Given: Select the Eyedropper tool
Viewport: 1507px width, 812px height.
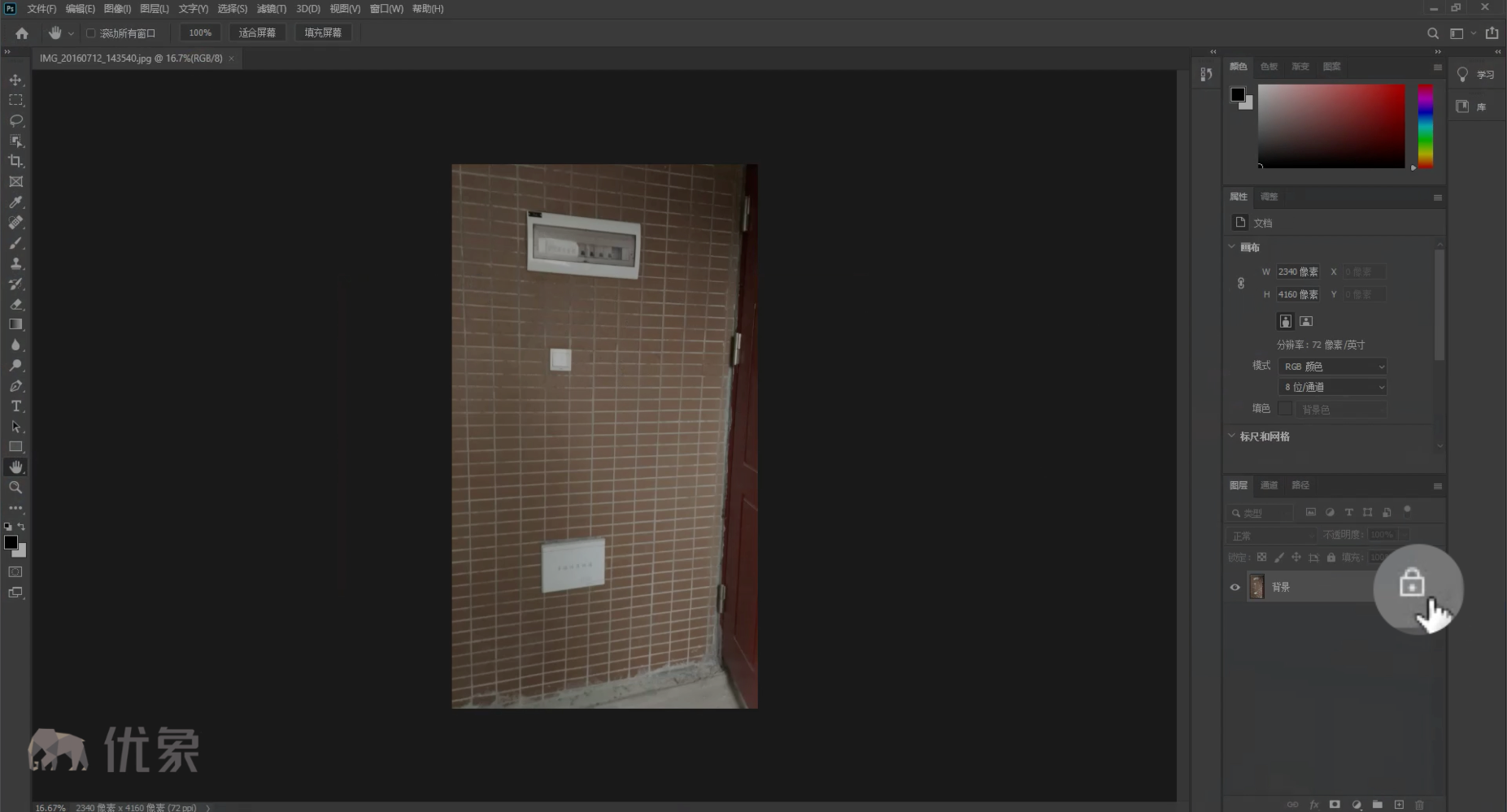Looking at the screenshot, I should tap(15, 202).
